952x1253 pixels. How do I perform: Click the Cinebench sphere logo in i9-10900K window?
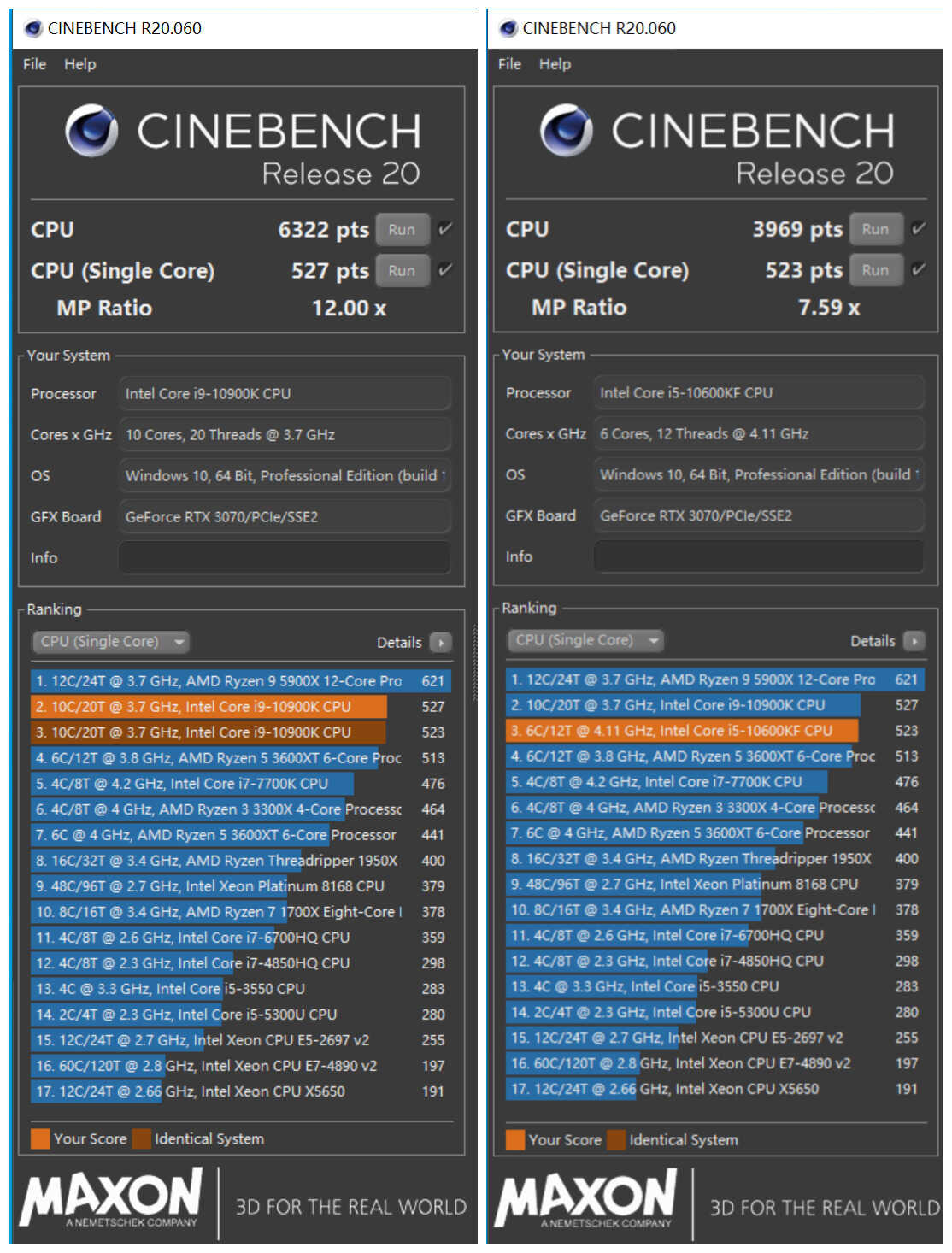click(x=91, y=131)
